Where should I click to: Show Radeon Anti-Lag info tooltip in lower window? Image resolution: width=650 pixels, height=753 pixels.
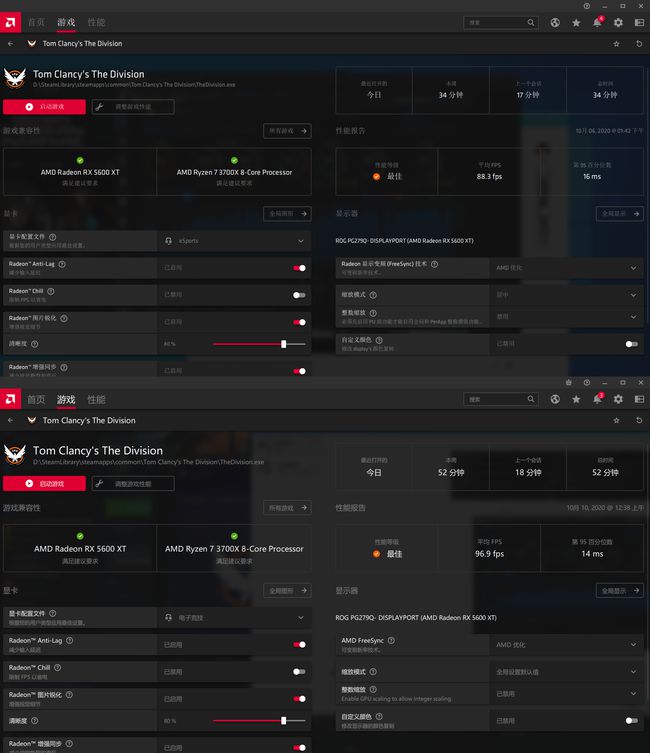point(70,640)
